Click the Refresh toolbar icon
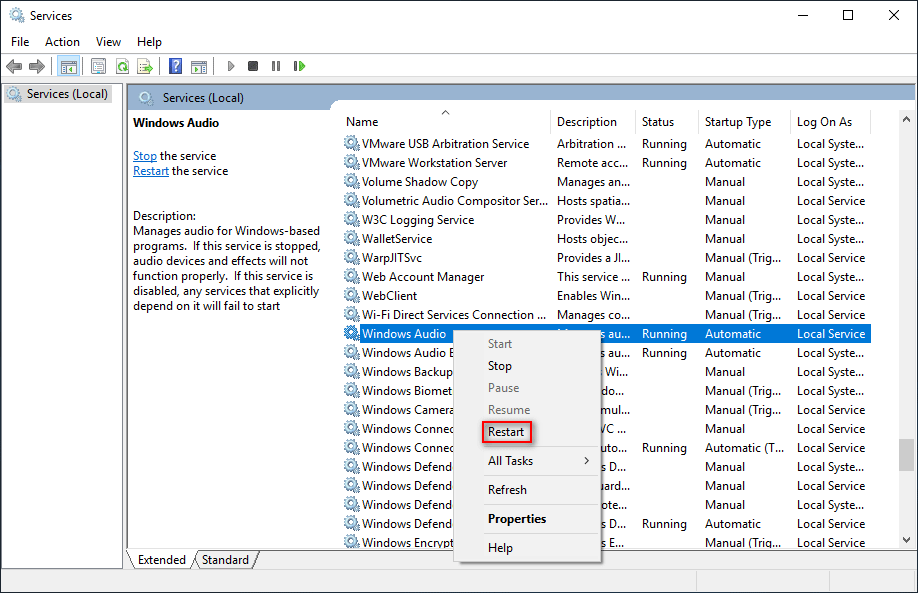The height and width of the screenshot is (593, 918). point(122,66)
